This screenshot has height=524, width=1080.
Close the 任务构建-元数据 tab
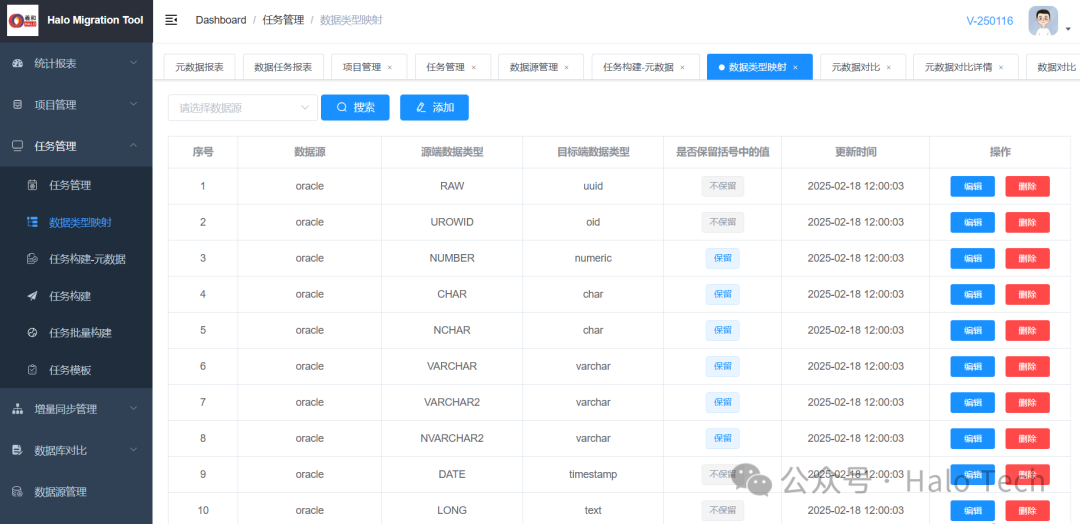[x=683, y=67]
